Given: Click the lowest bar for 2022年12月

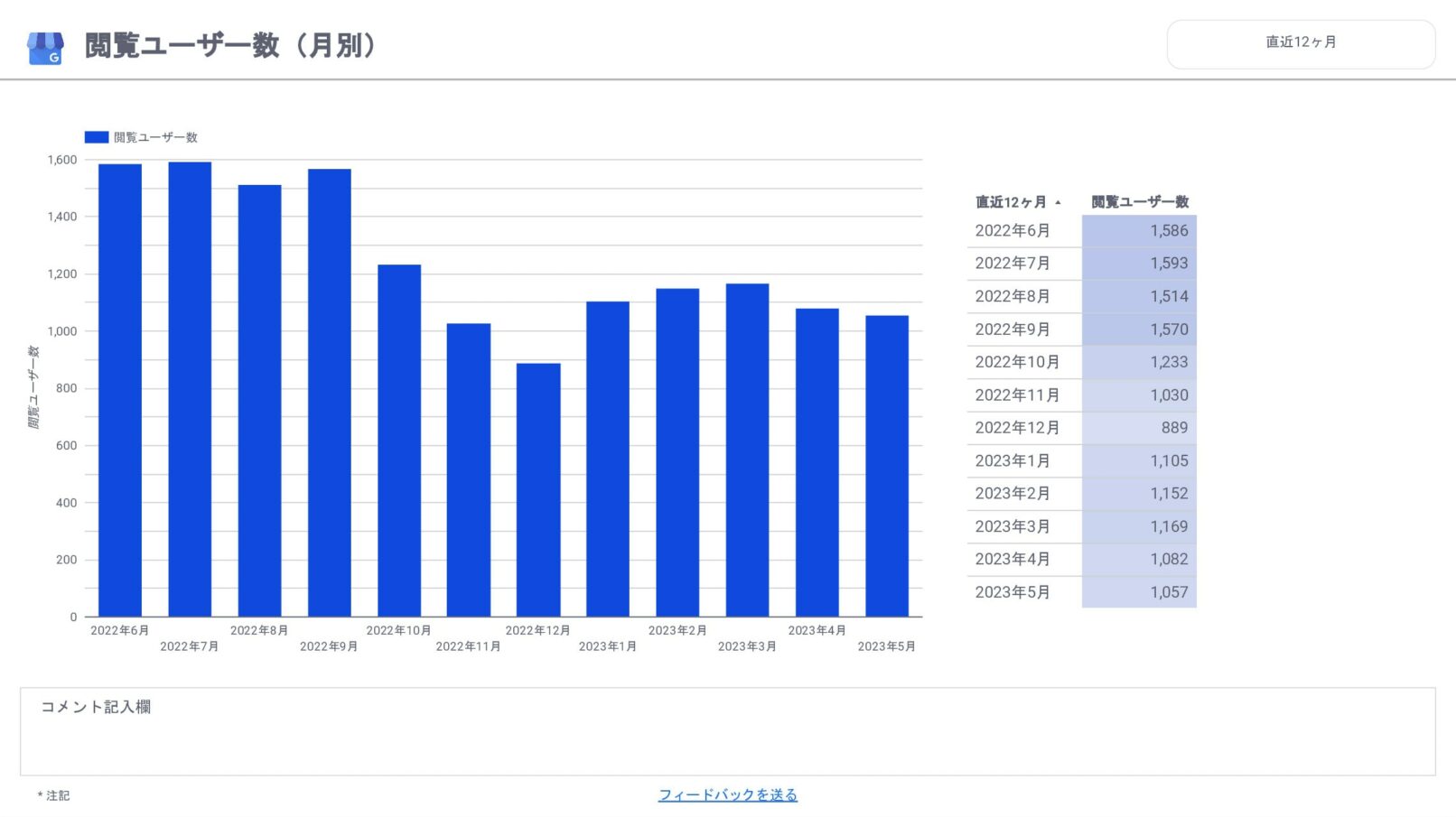Looking at the screenshot, I should point(538,489).
